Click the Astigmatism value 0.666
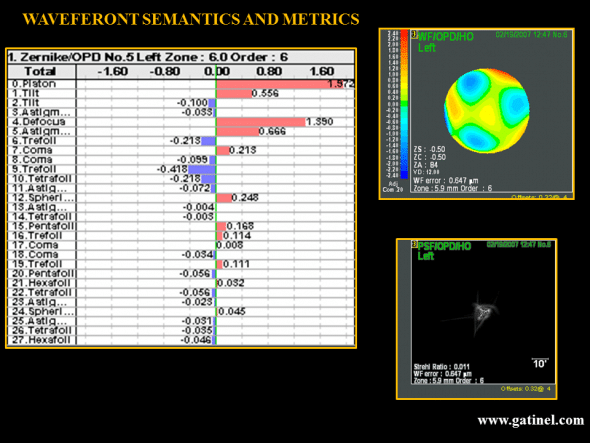This screenshot has height=443, width=590. (x=272, y=131)
